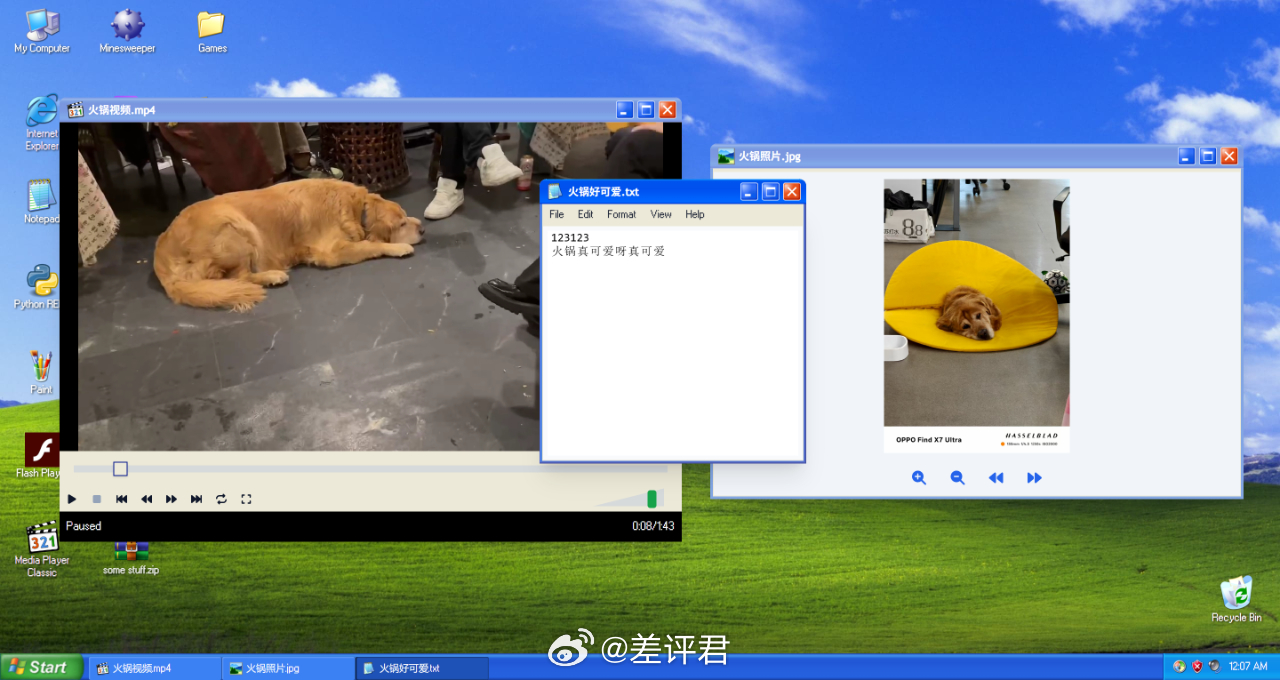The width and height of the screenshot is (1280, 680).
Task: Click the film icon in video title bar
Action: 75,110
